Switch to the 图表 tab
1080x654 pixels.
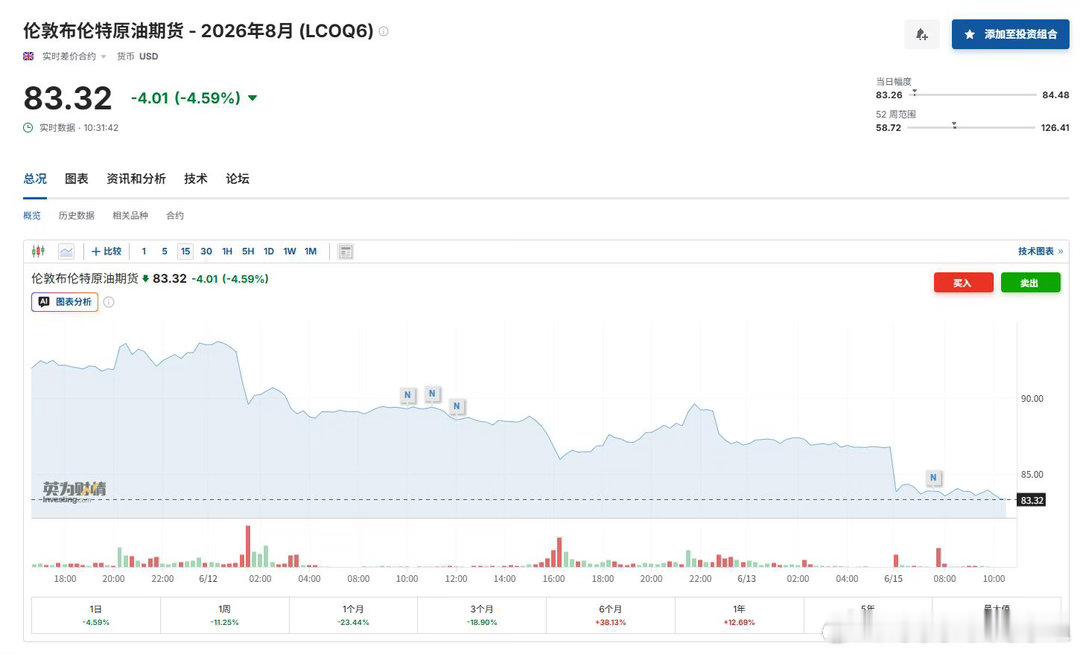click(76, 179)
